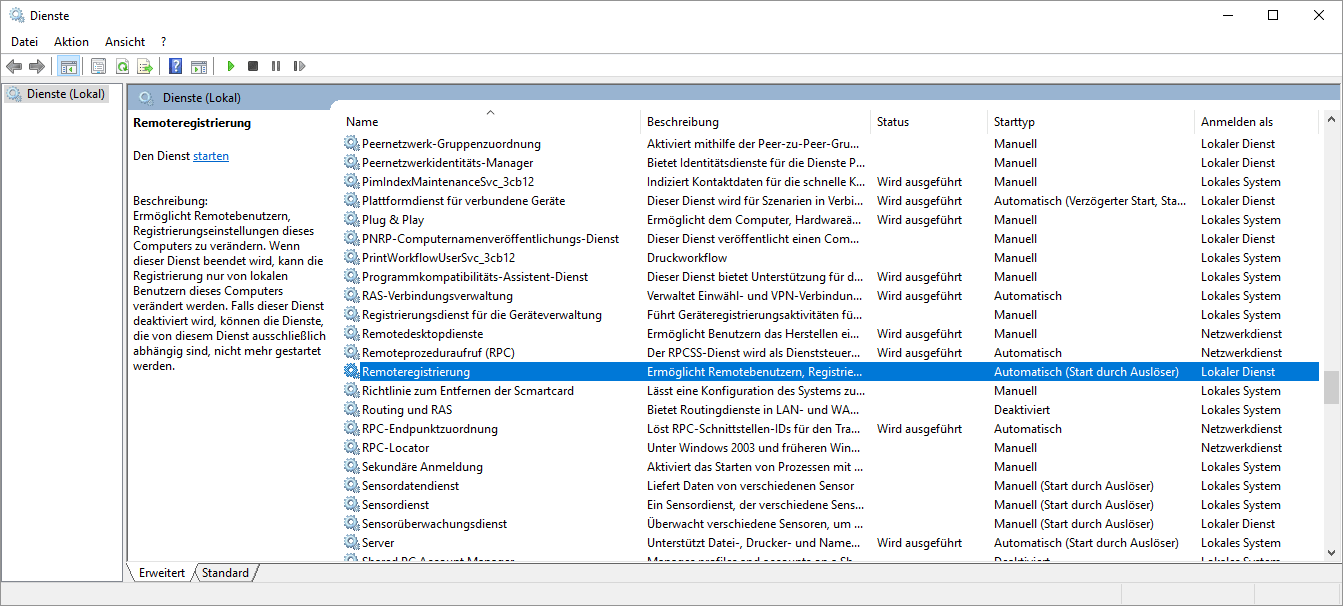
Task: Open Help via blue question mark icon
Action: pos(175,66)
